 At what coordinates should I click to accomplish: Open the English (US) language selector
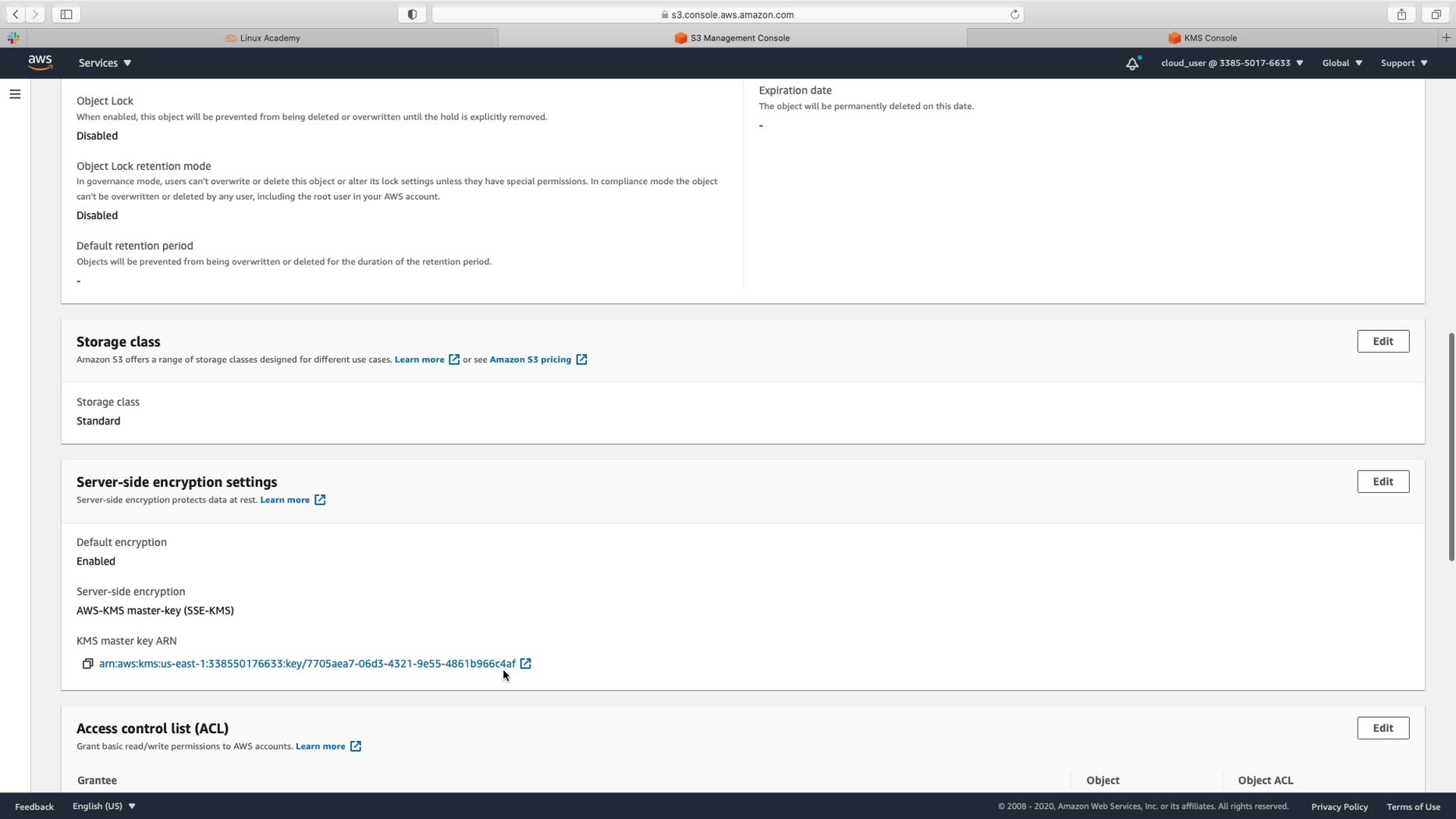point(104,806)
